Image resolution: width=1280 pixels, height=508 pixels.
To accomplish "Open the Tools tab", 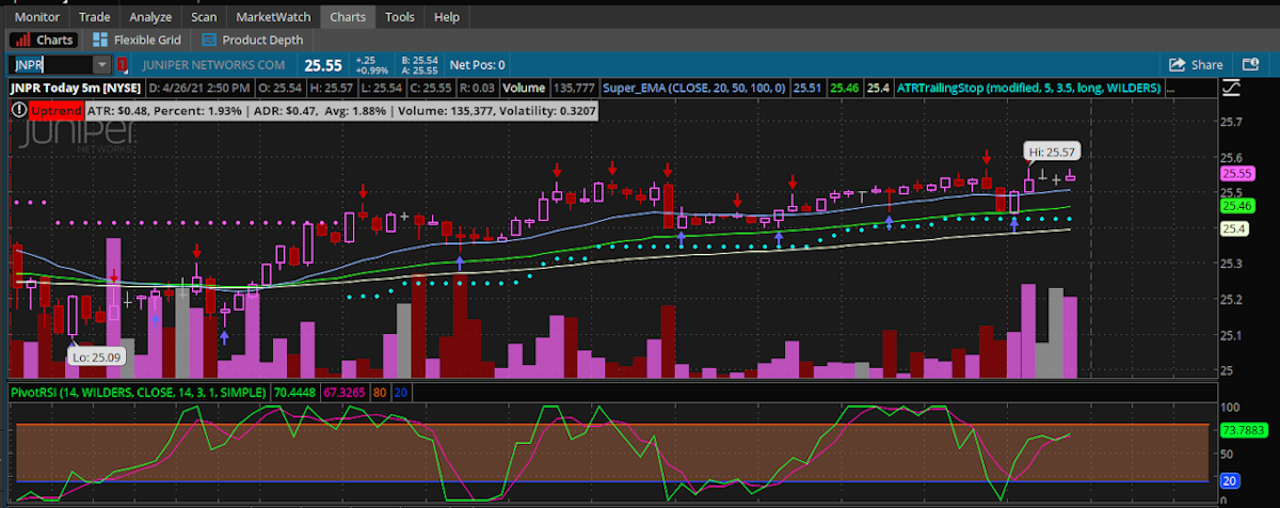I will (x=400, y=17).
